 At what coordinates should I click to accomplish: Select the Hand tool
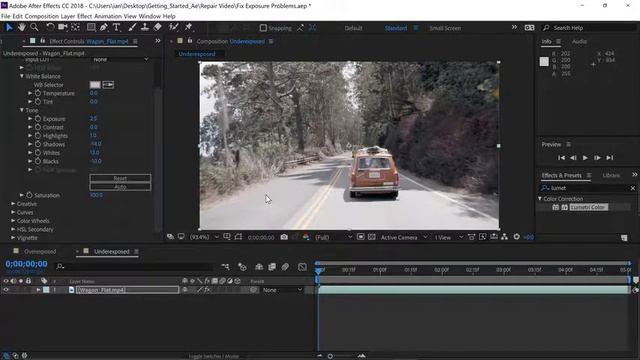pos(21,27)
